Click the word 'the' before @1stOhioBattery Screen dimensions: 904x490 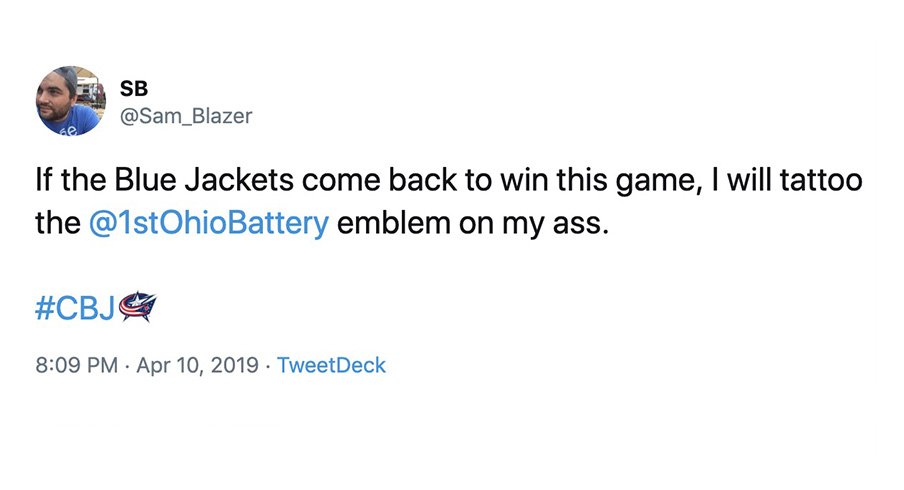pos(58,223)
